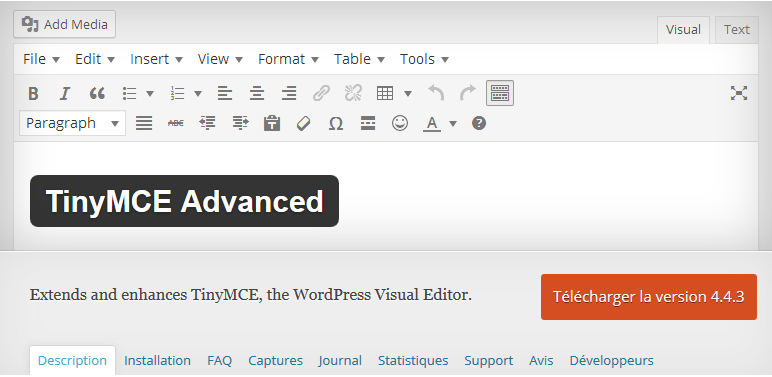
Task: Toggle the toolbar kitchen sink button
Action: [500, 93]
